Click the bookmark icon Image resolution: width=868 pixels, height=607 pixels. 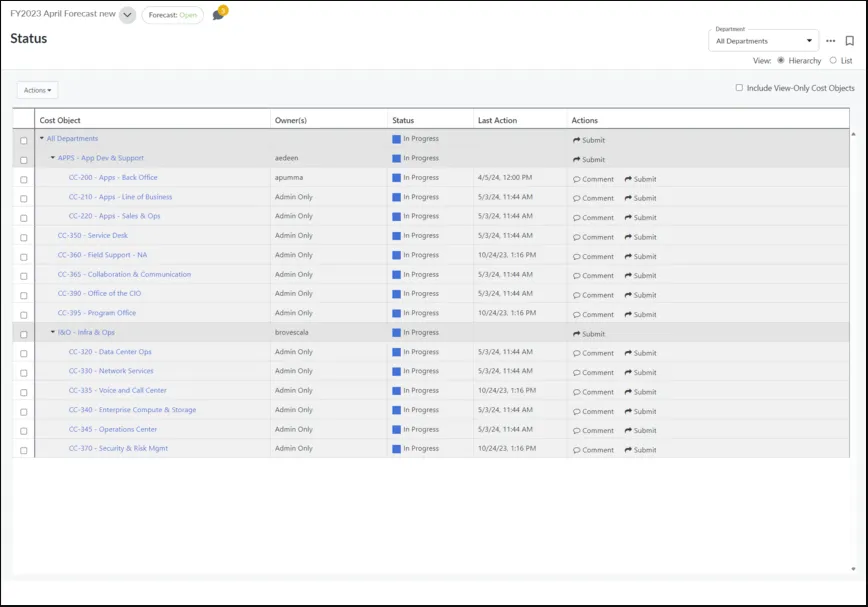[849, 41]
